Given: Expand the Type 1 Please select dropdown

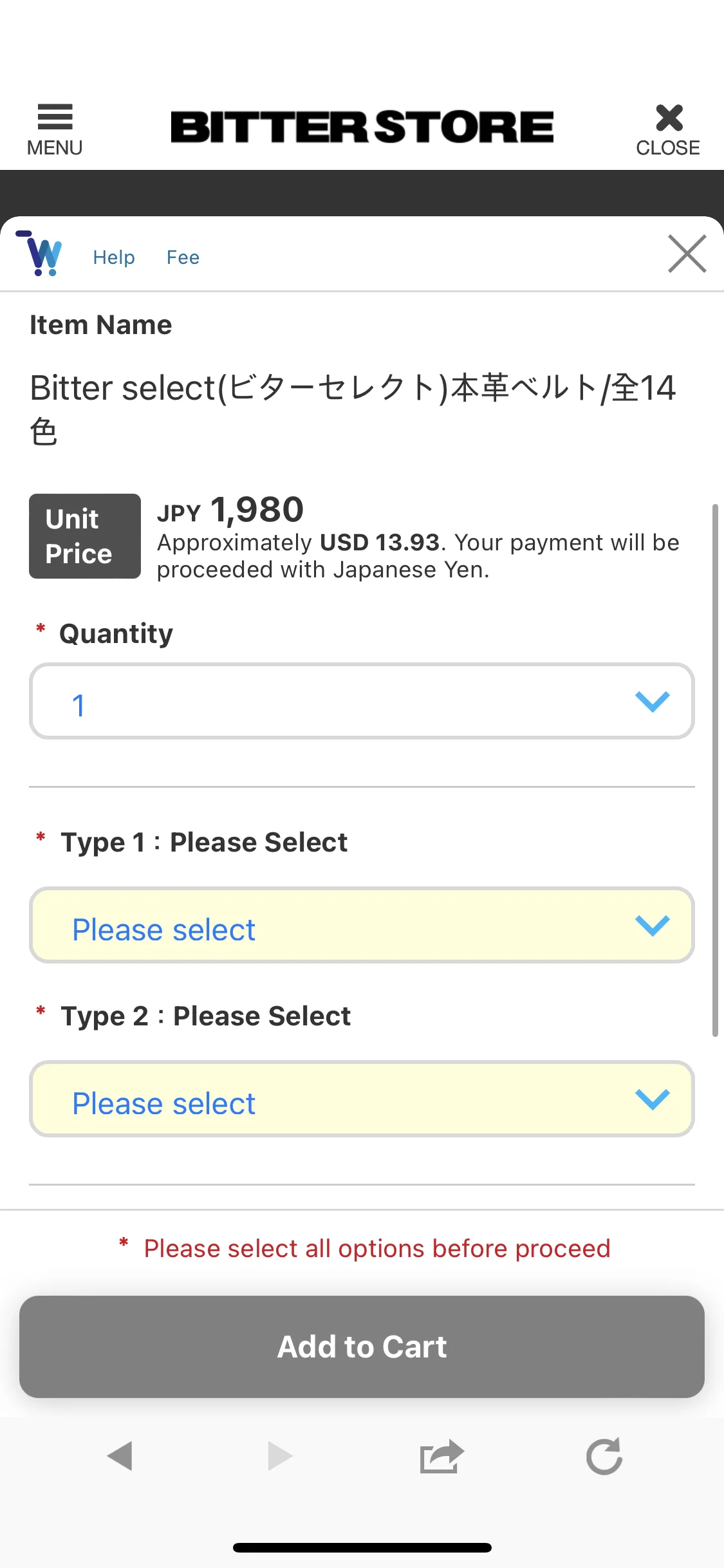Looking at the screenshot, I should click(362, 926).
